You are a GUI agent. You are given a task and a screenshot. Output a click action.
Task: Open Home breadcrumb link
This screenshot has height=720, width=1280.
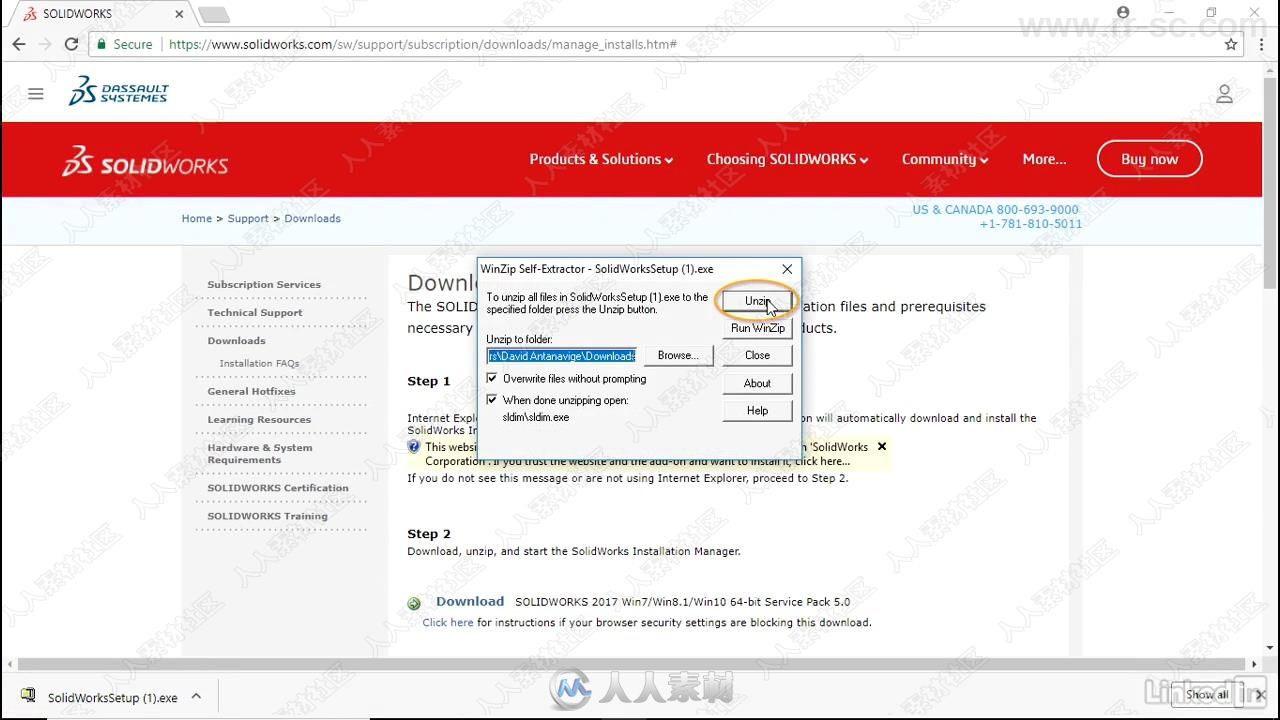click(x=197, y=218)
